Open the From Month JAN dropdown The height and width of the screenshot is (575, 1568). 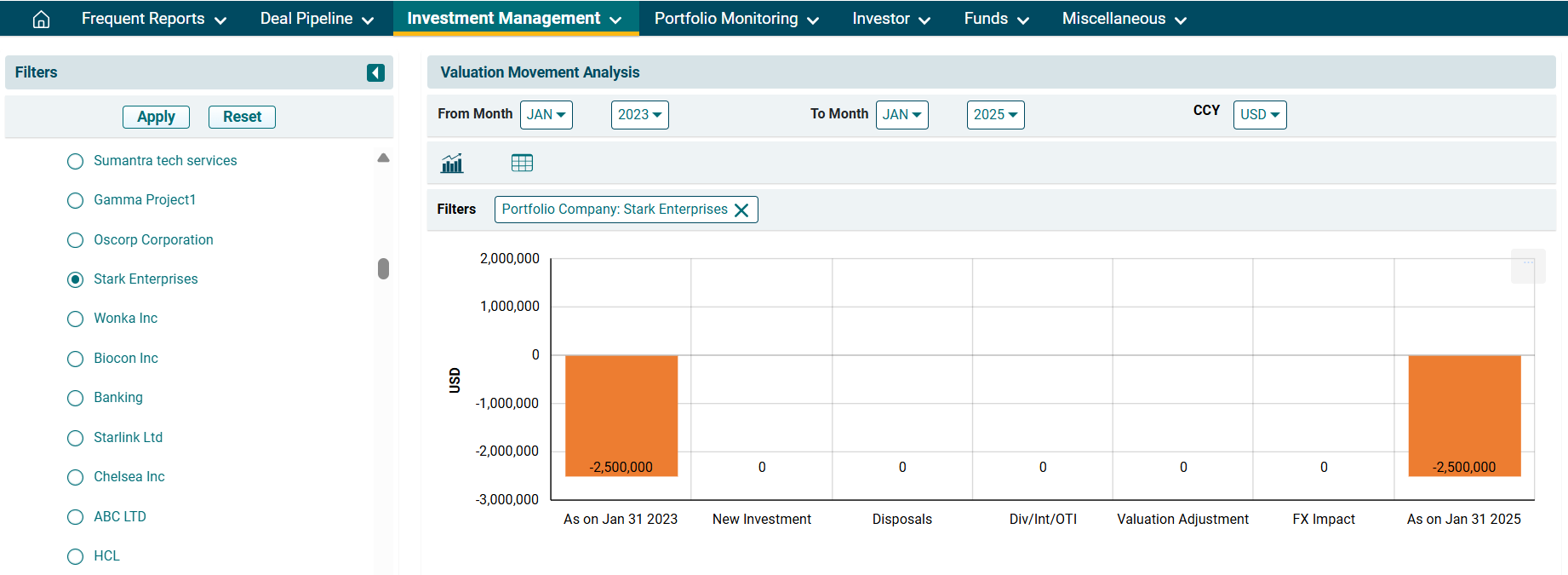pos(546,115)
